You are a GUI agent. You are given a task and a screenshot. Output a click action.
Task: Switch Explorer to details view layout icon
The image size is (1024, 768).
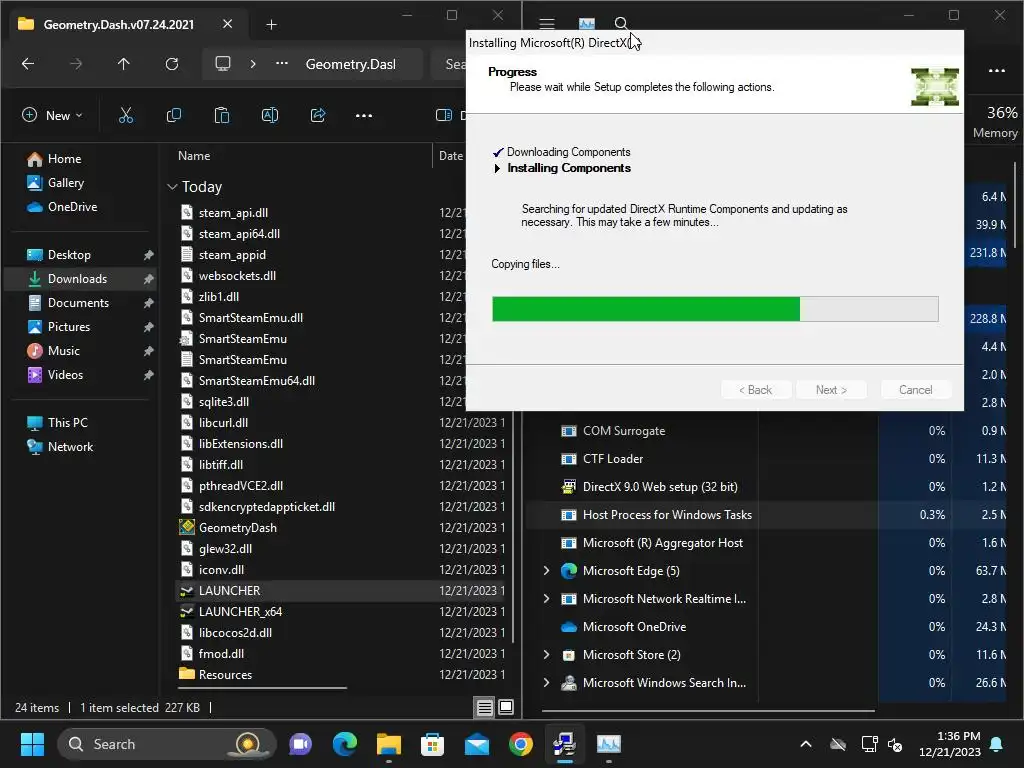(x=485, y=707)
